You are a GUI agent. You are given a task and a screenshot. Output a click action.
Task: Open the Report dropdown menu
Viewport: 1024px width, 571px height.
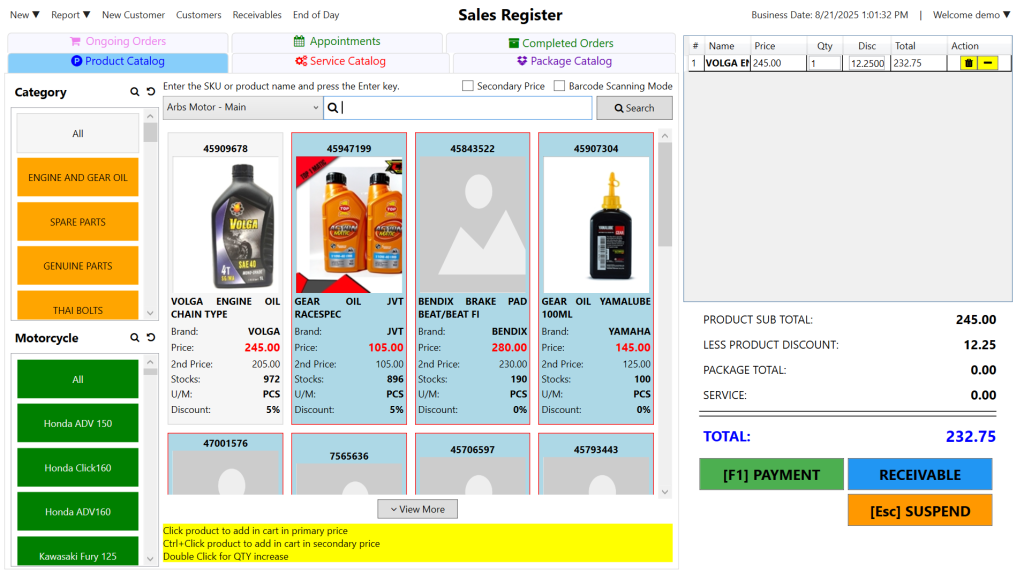(x=71, y=14)
